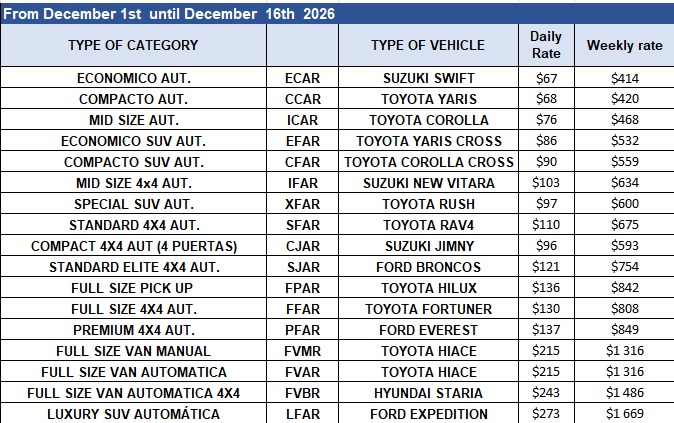
Task: Click the TOYOTA RAV4 vehicle cell
Action: tap(428, 225)
